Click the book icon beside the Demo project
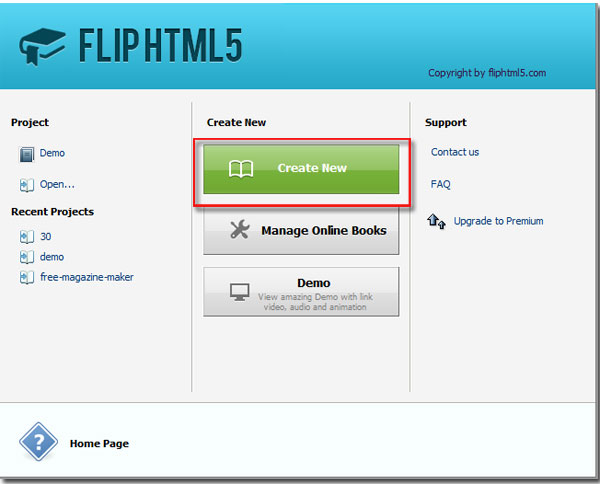 pos(26,155)
